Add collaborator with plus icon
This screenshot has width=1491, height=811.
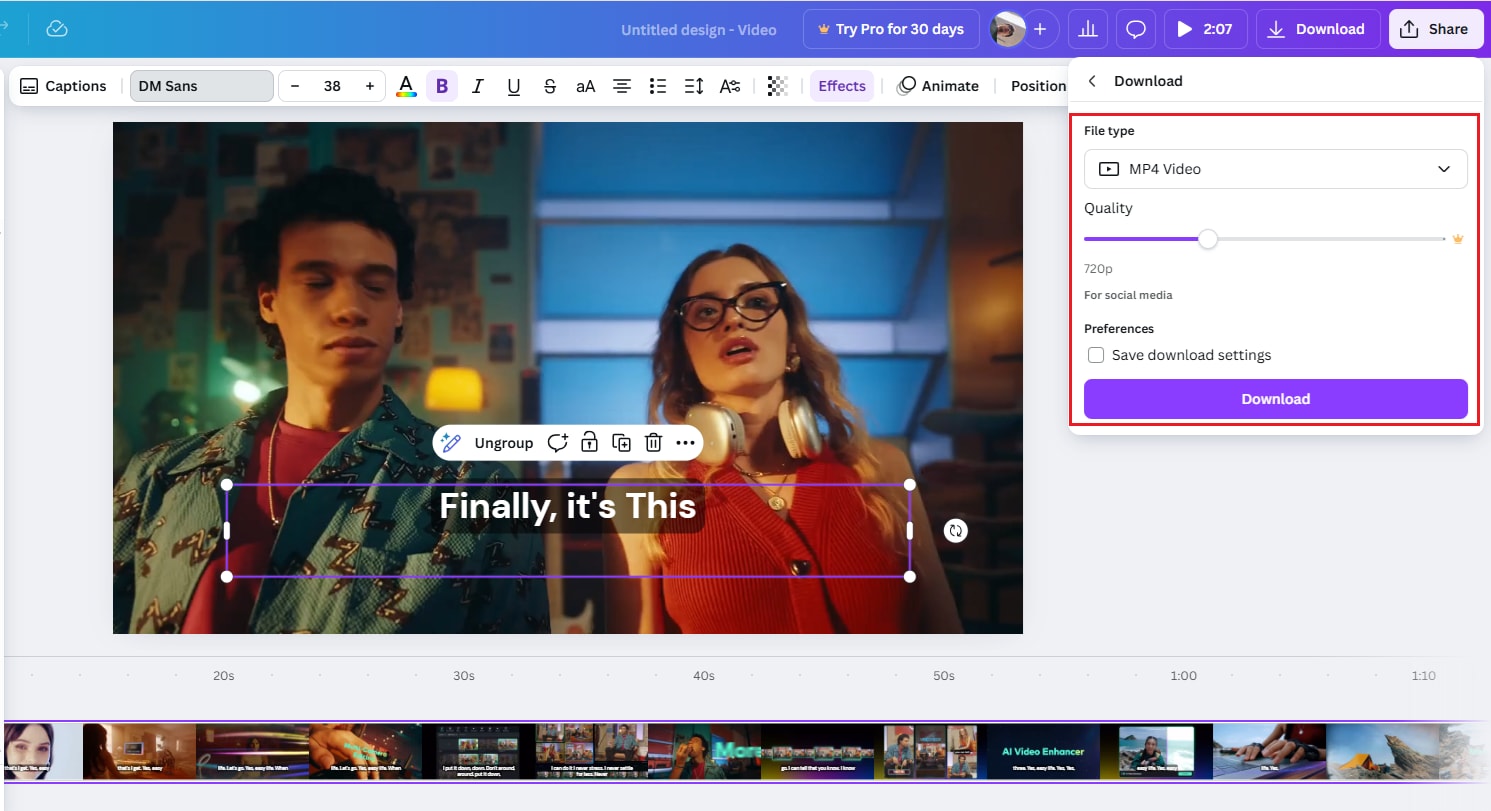(x=1040, y=29)
